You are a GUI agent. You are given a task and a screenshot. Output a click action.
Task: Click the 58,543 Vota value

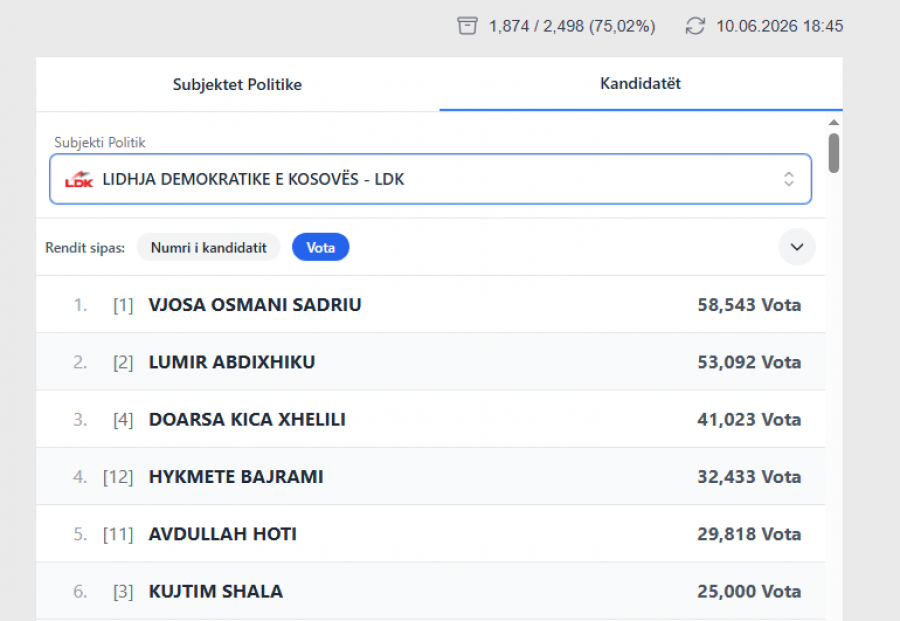click(x=749, y=305)
